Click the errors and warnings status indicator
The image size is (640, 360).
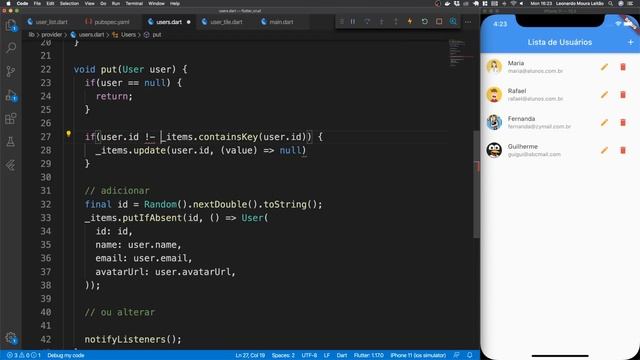(x=24, y=355)
